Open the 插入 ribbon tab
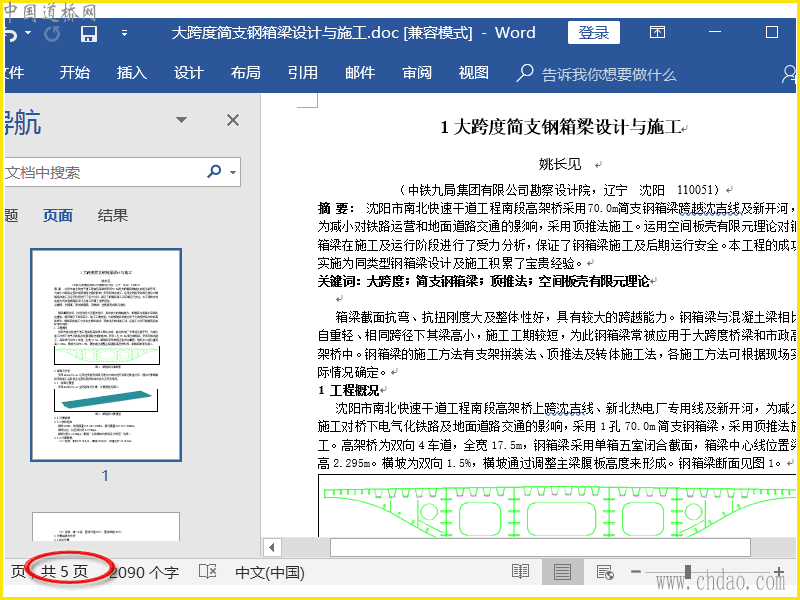The image size is (800, 600). (x=132, y=73)
